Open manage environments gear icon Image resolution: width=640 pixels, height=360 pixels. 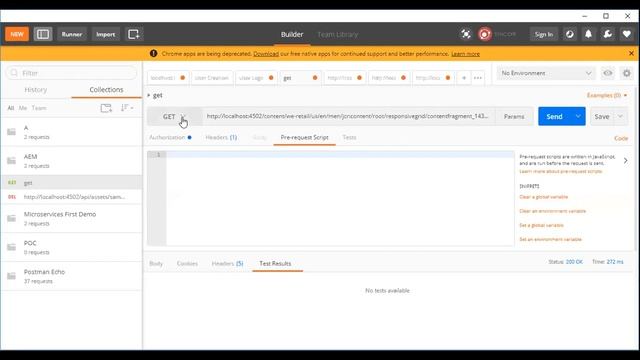[x=627, y=73]
